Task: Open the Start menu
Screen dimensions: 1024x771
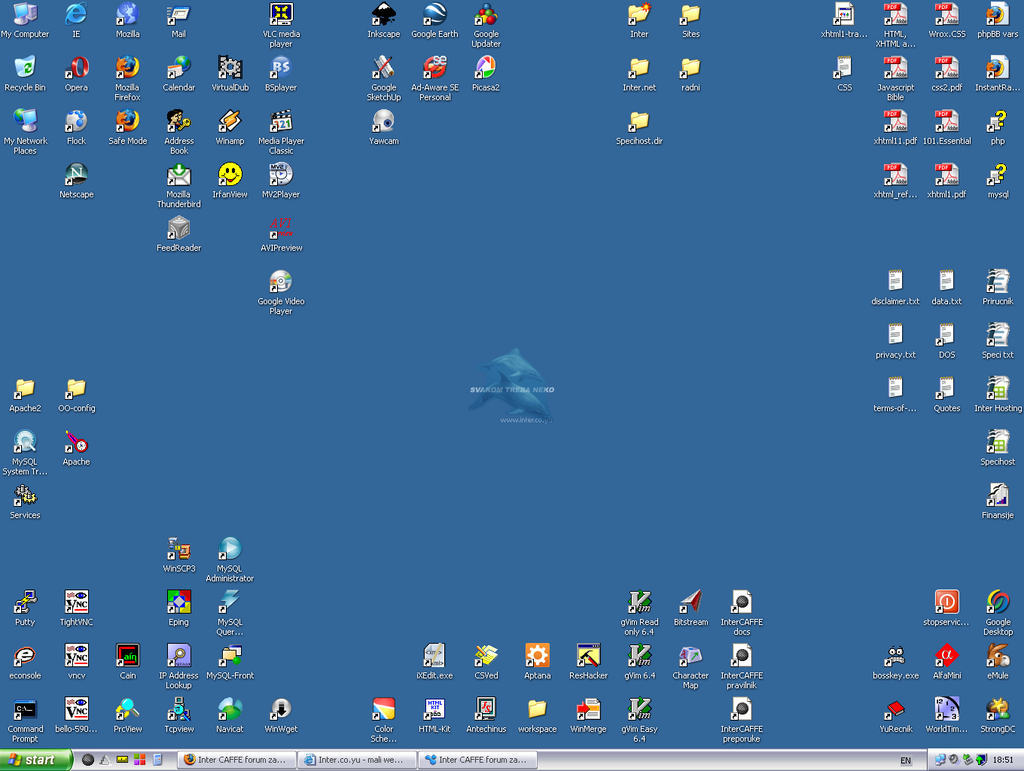Action: point(35,760)
